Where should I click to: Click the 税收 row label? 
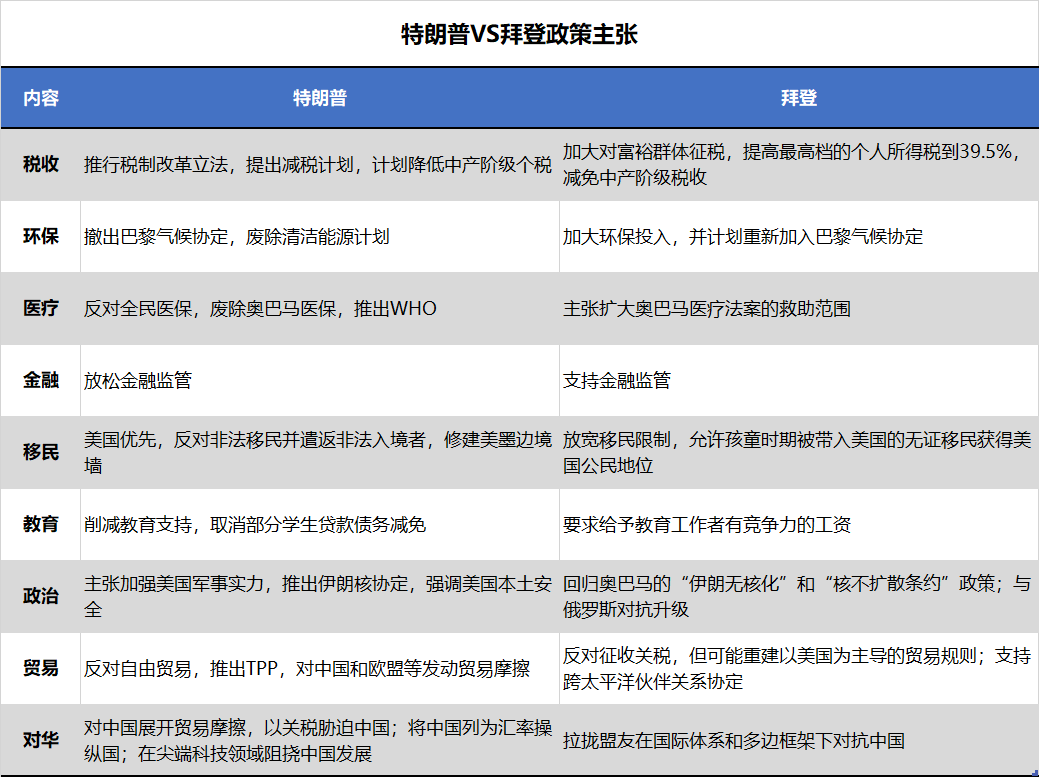coord(41,165)
